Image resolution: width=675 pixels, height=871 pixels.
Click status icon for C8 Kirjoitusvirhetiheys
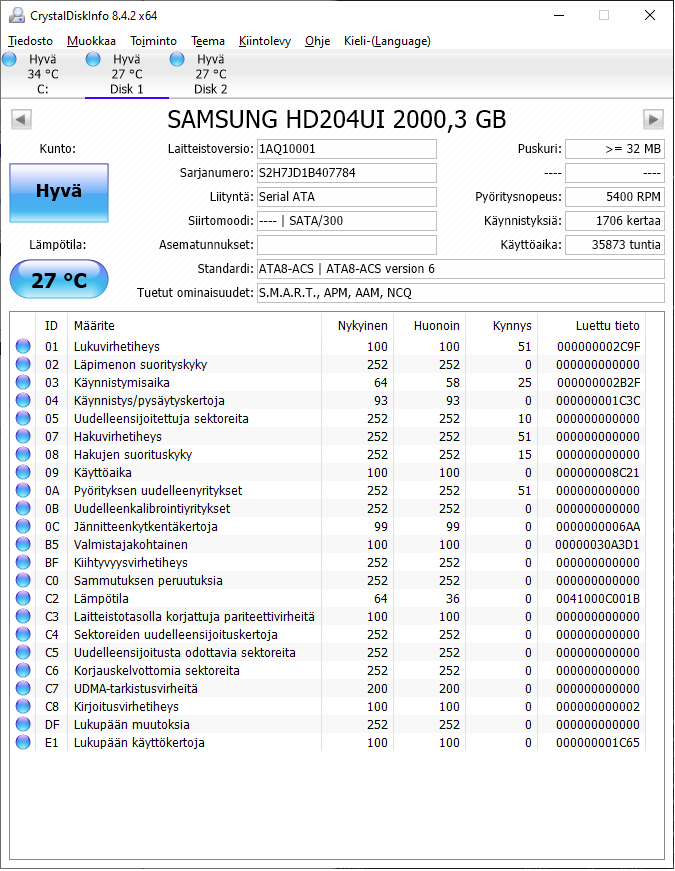tap(23, 707)
